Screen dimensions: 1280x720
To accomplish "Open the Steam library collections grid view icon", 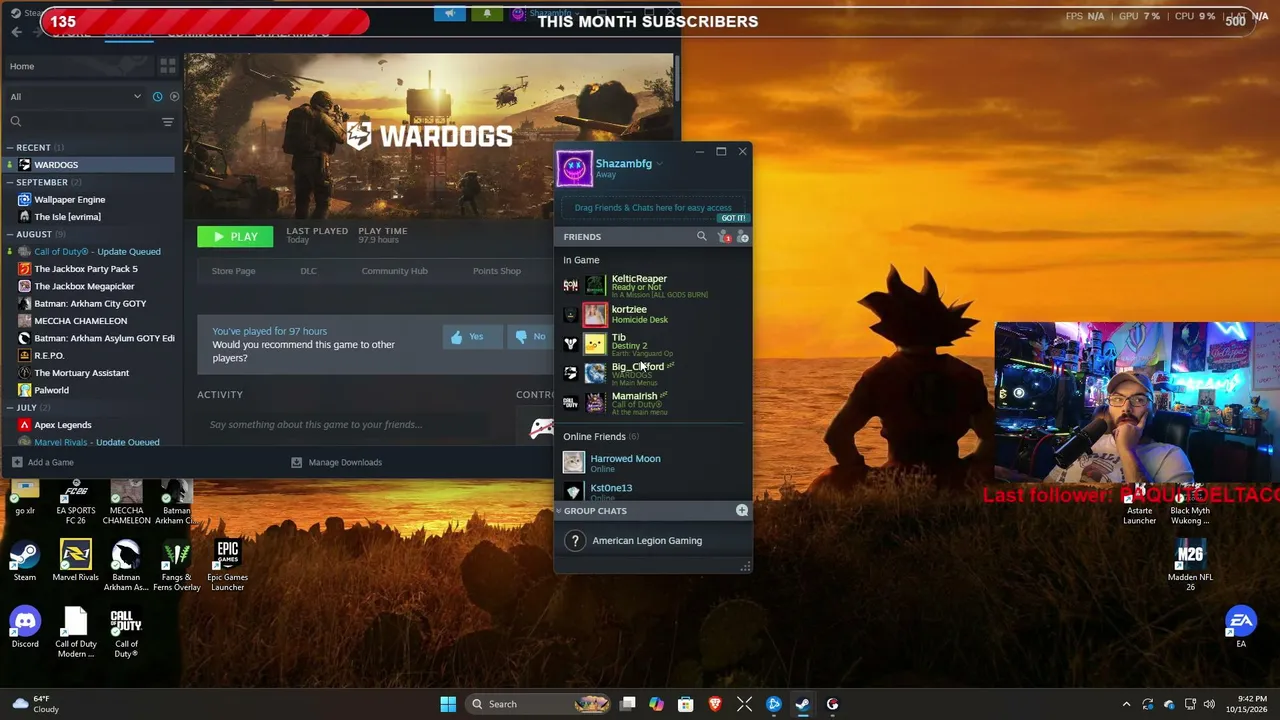I will pyautogui.click(x=168, y=66).
